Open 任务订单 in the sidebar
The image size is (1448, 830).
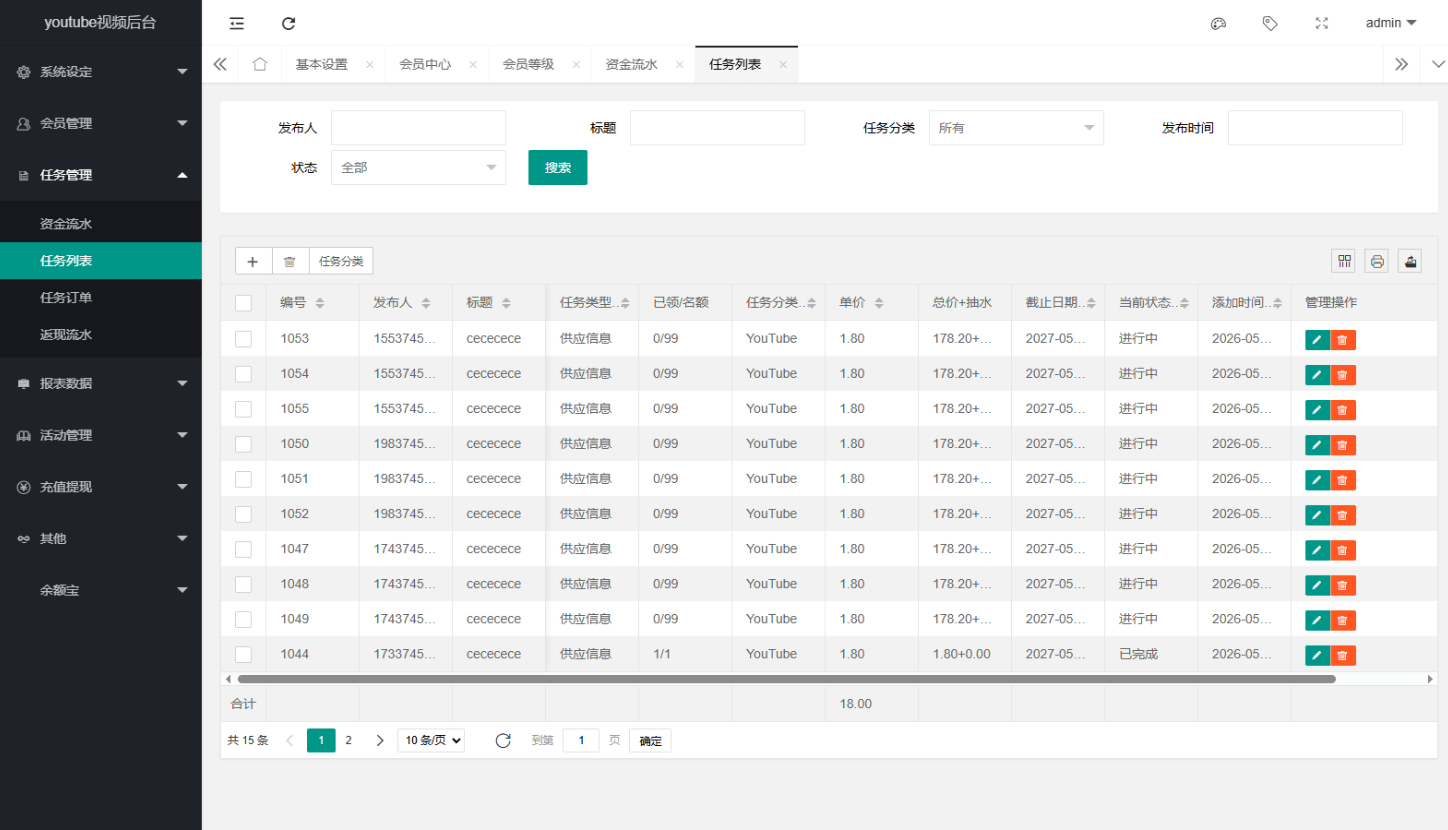[x=101, y=298]
